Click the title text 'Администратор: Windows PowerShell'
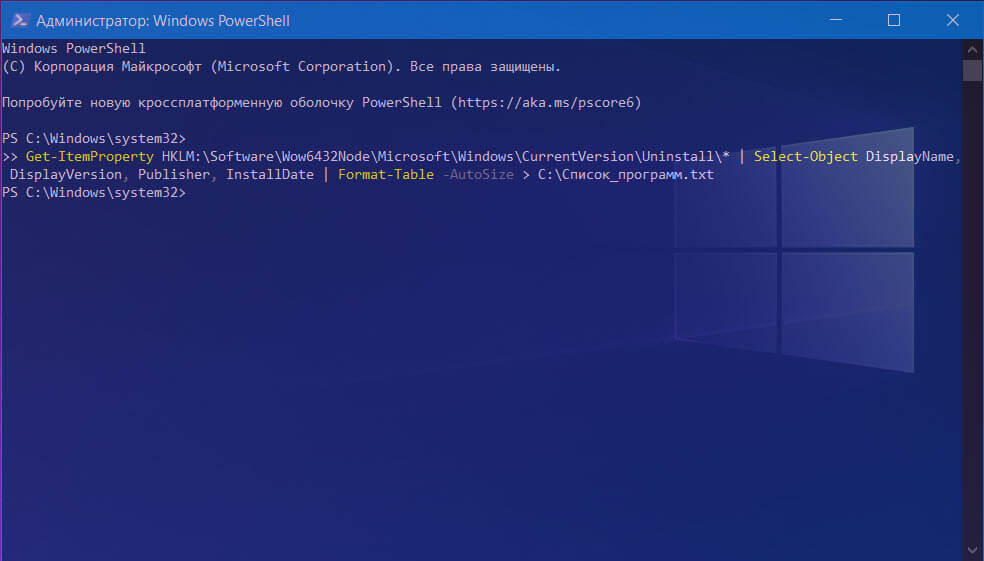Viewport: 984px width, 561px height. tap(163, 21)
